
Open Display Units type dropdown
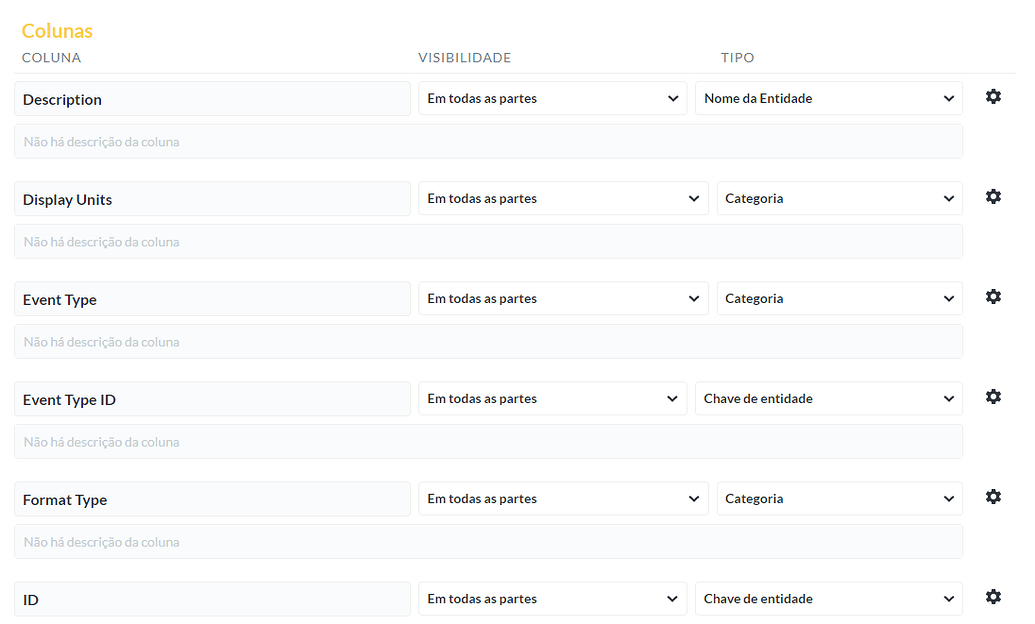pyautogui.click(x=839, y=198)
